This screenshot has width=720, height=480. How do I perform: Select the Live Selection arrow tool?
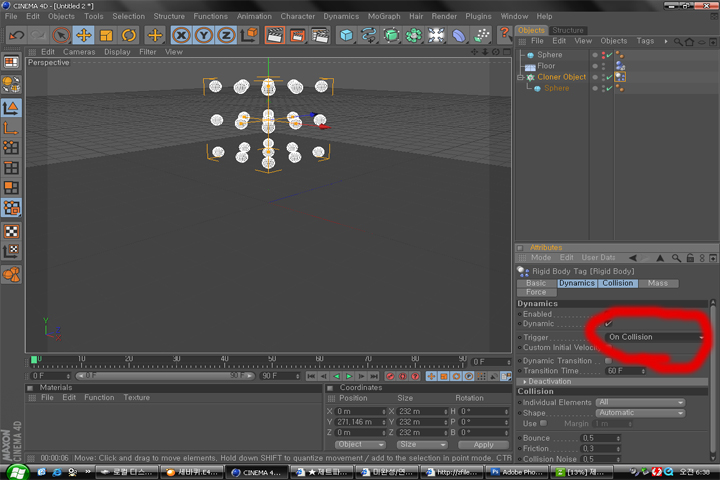61,35
